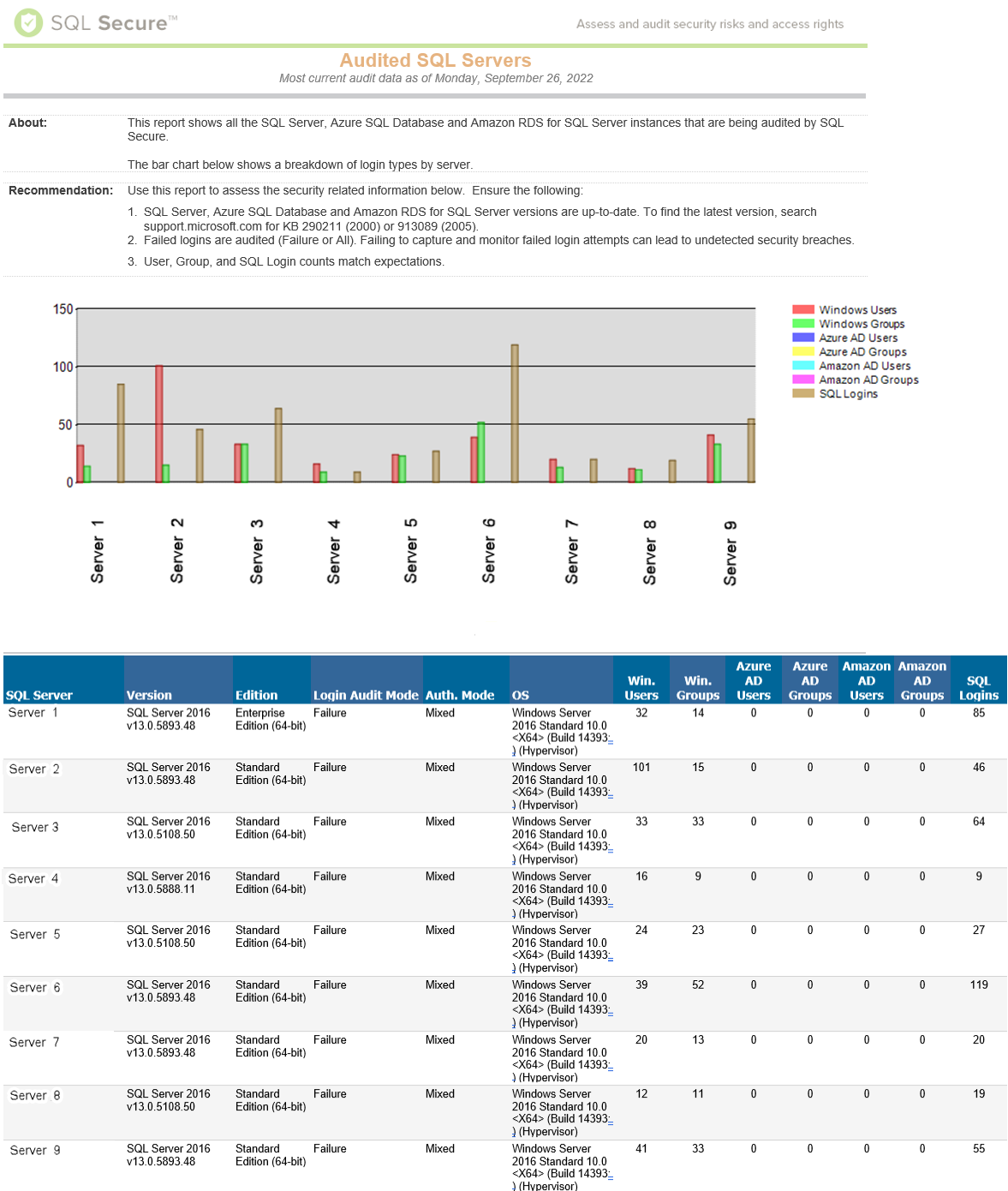
Task: Click the Azure AD Groups yellow legend swatch
Action: [802, 351]
